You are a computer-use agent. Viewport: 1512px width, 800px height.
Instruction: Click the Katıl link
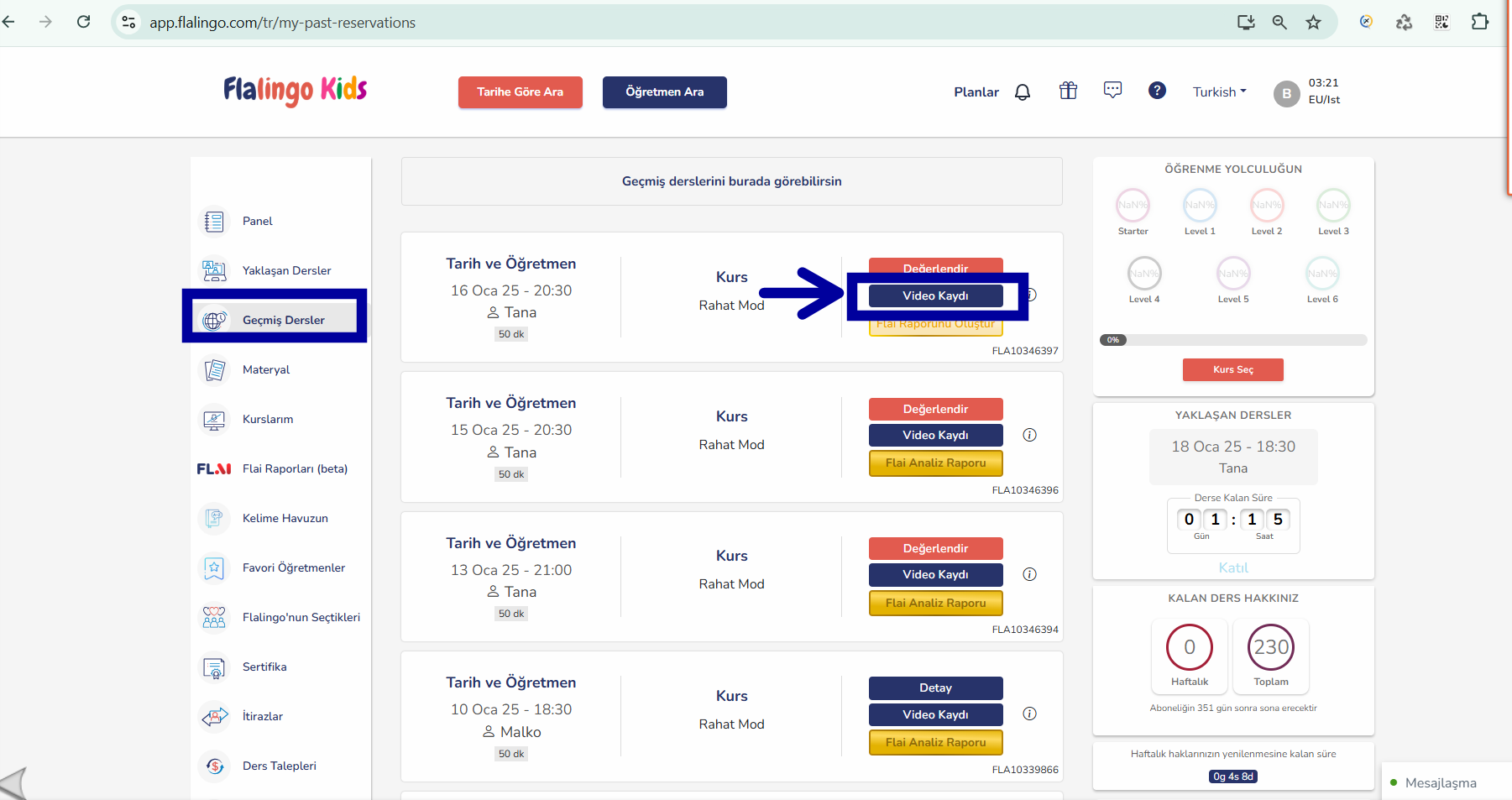(1233, 567)
